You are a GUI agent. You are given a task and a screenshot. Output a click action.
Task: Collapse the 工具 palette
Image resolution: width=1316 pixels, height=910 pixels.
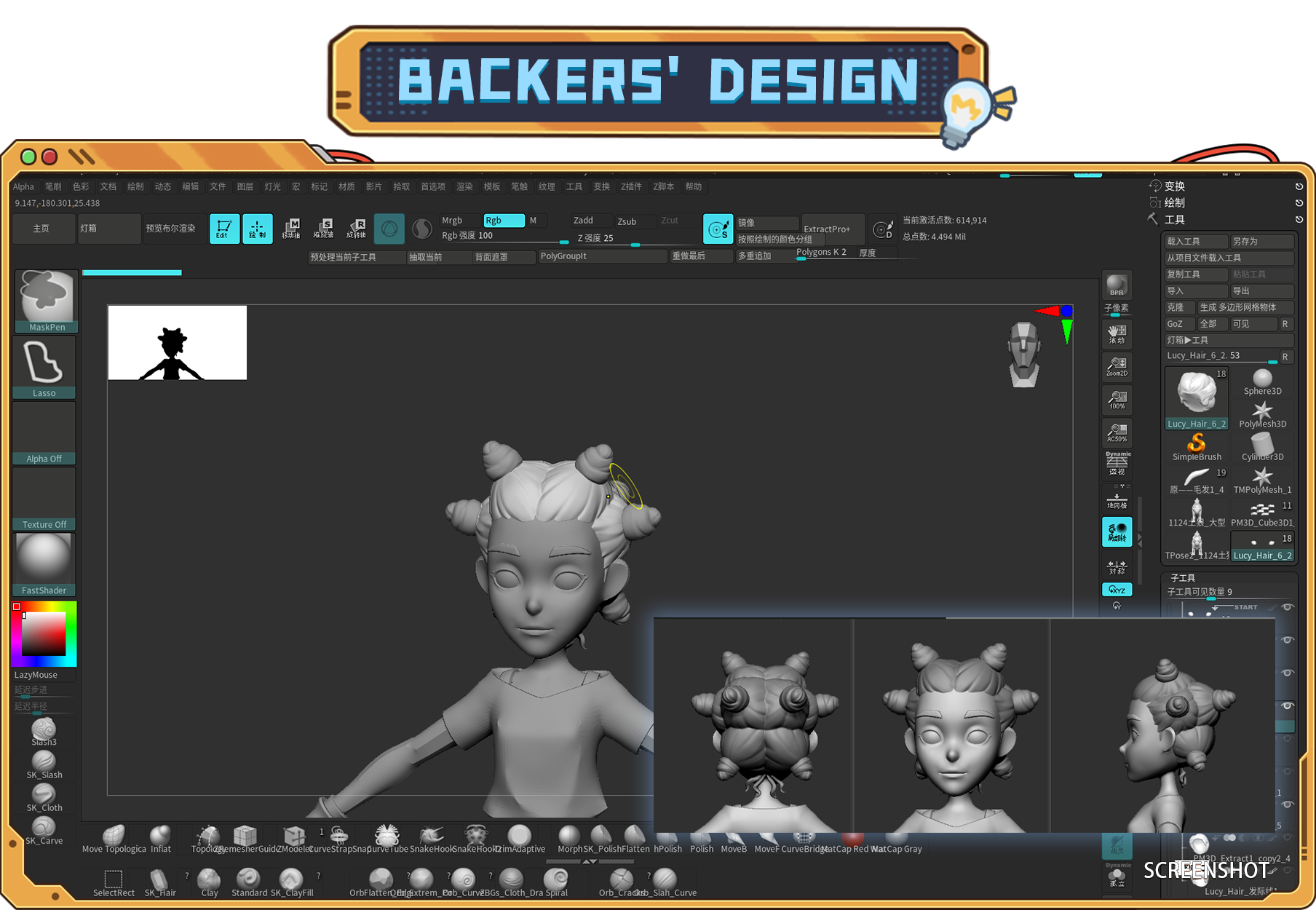[1174, 220]
